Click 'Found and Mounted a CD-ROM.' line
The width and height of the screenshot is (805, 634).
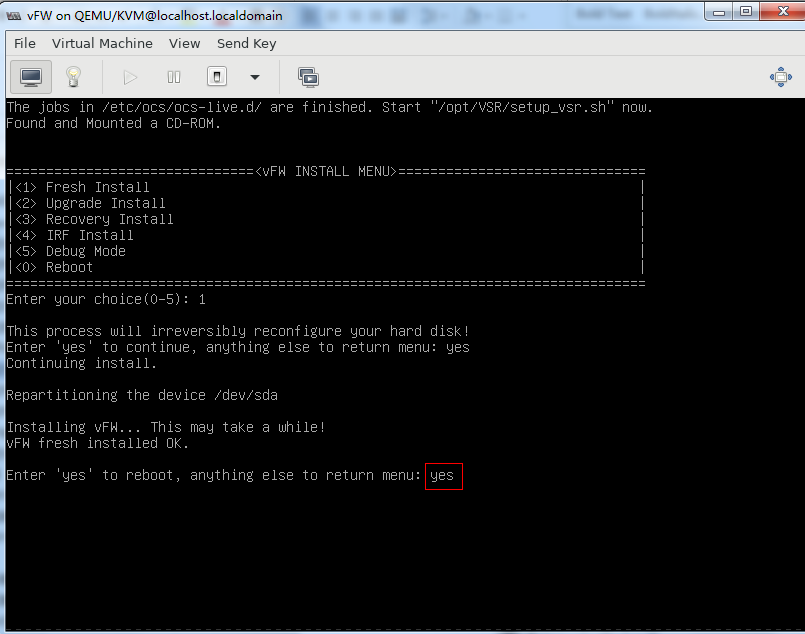pos(113,123)
